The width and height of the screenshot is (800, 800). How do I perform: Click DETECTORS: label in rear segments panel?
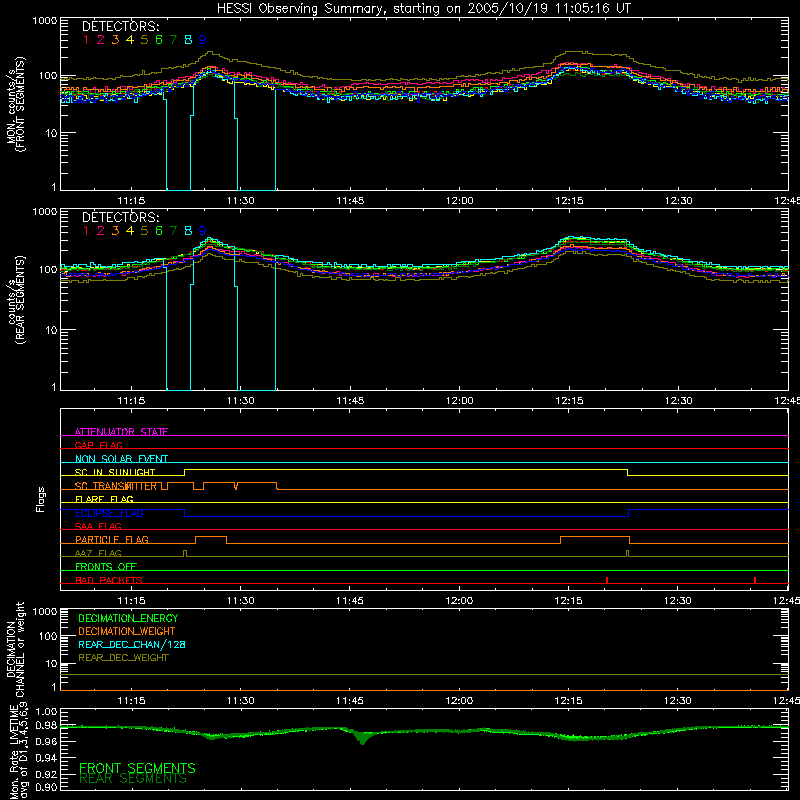click(120, 217)
